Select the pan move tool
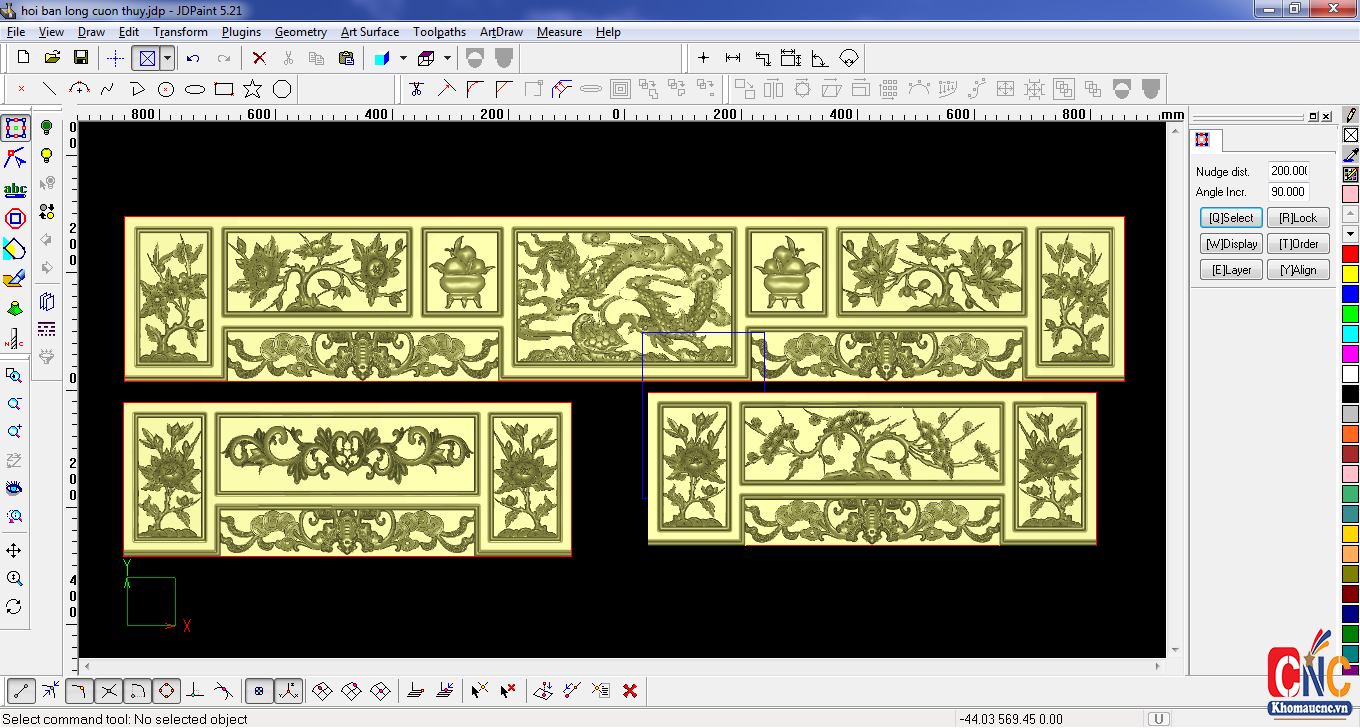 coord(14,551)
